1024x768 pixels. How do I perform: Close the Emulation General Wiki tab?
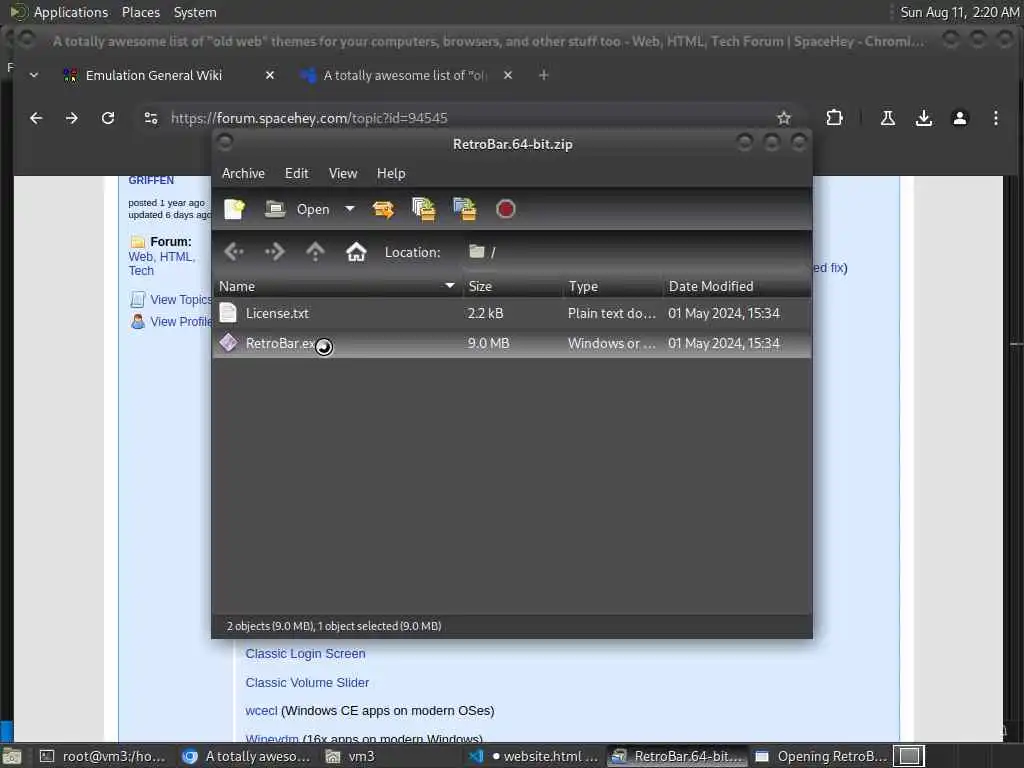point(270,75)
